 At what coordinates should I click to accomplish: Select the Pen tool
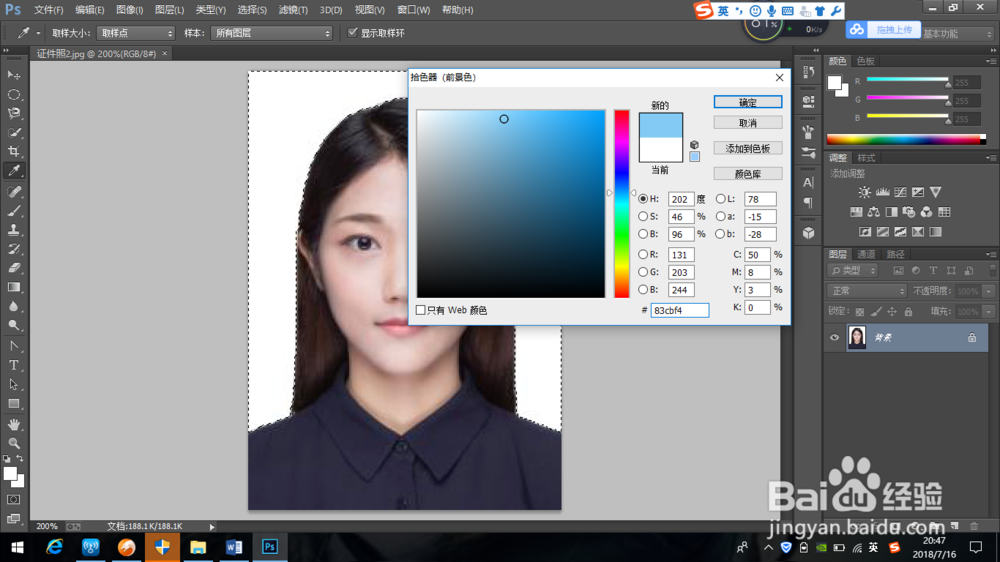tap(13, 346)
